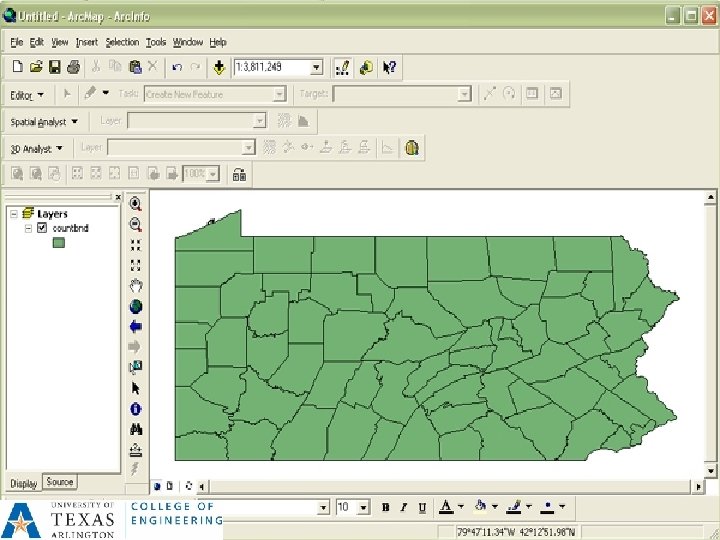Click the Print icon in the standard toolbar
This screenshot has width=720, height=540.
(73, 67)
